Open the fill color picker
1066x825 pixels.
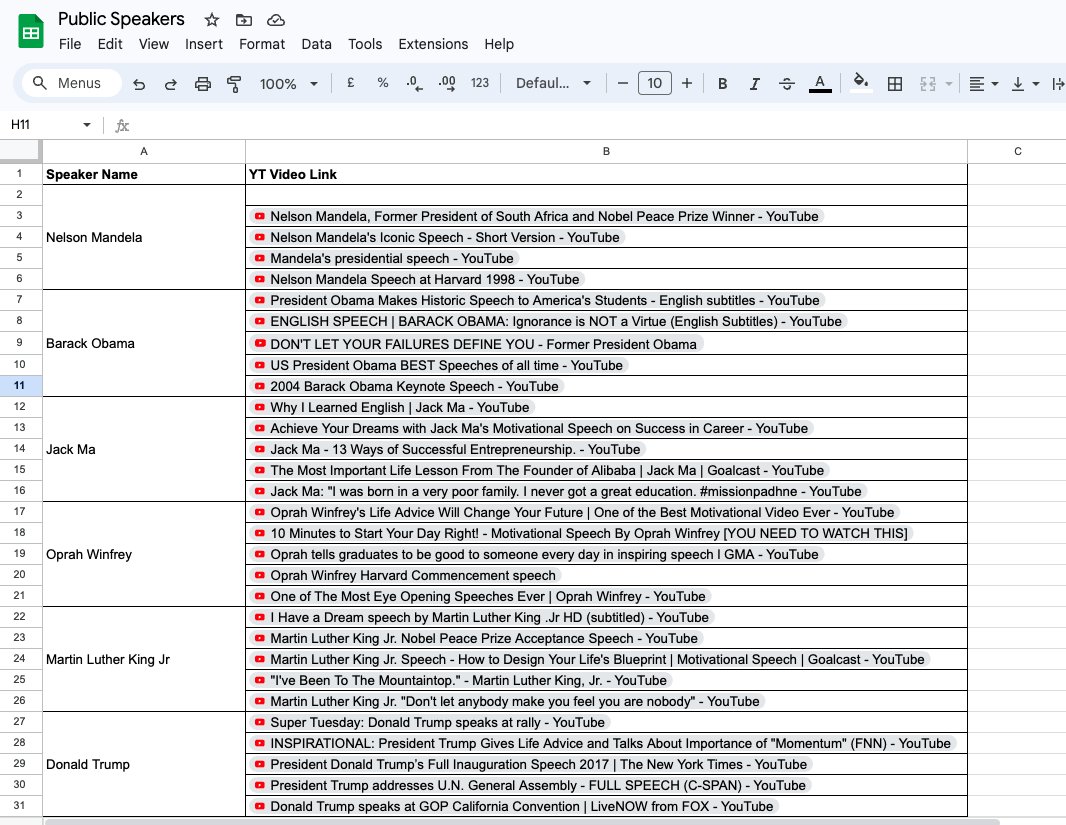pyautogui.click(x=860, y=83)
